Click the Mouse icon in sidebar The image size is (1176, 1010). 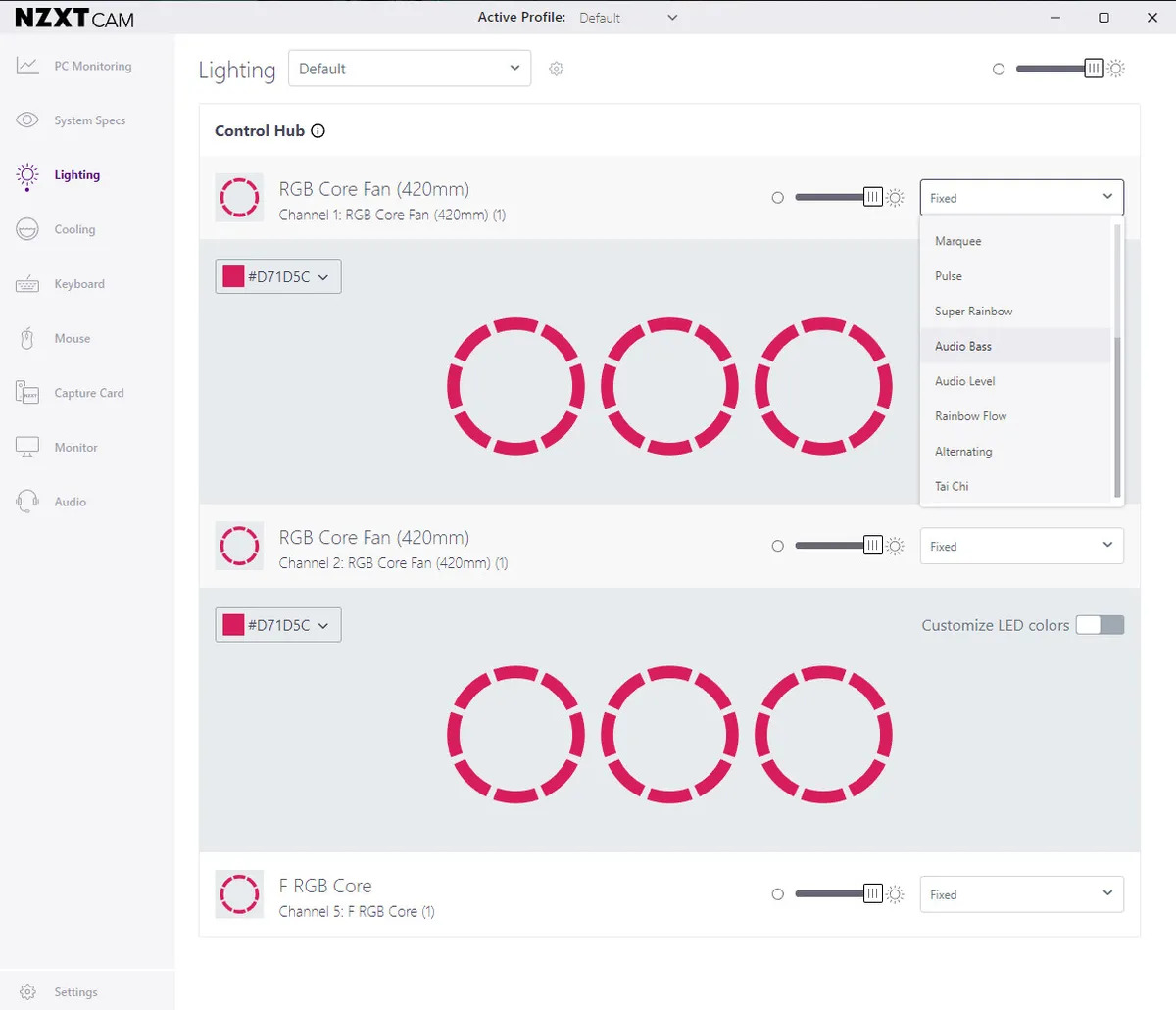coord(27,339)
